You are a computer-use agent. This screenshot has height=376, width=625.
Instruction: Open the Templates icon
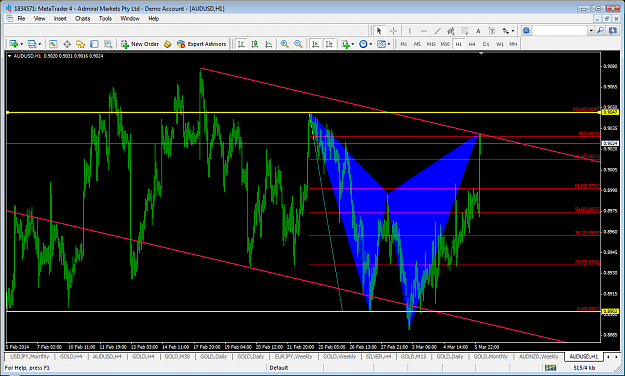coord(381,44)
